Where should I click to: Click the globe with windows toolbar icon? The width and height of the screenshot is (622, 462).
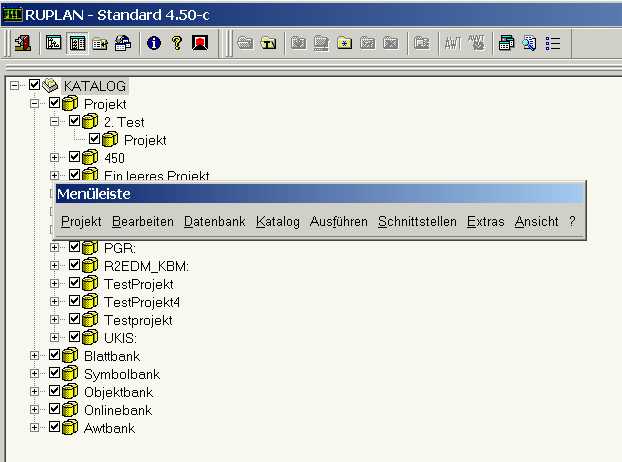point(123,43)
